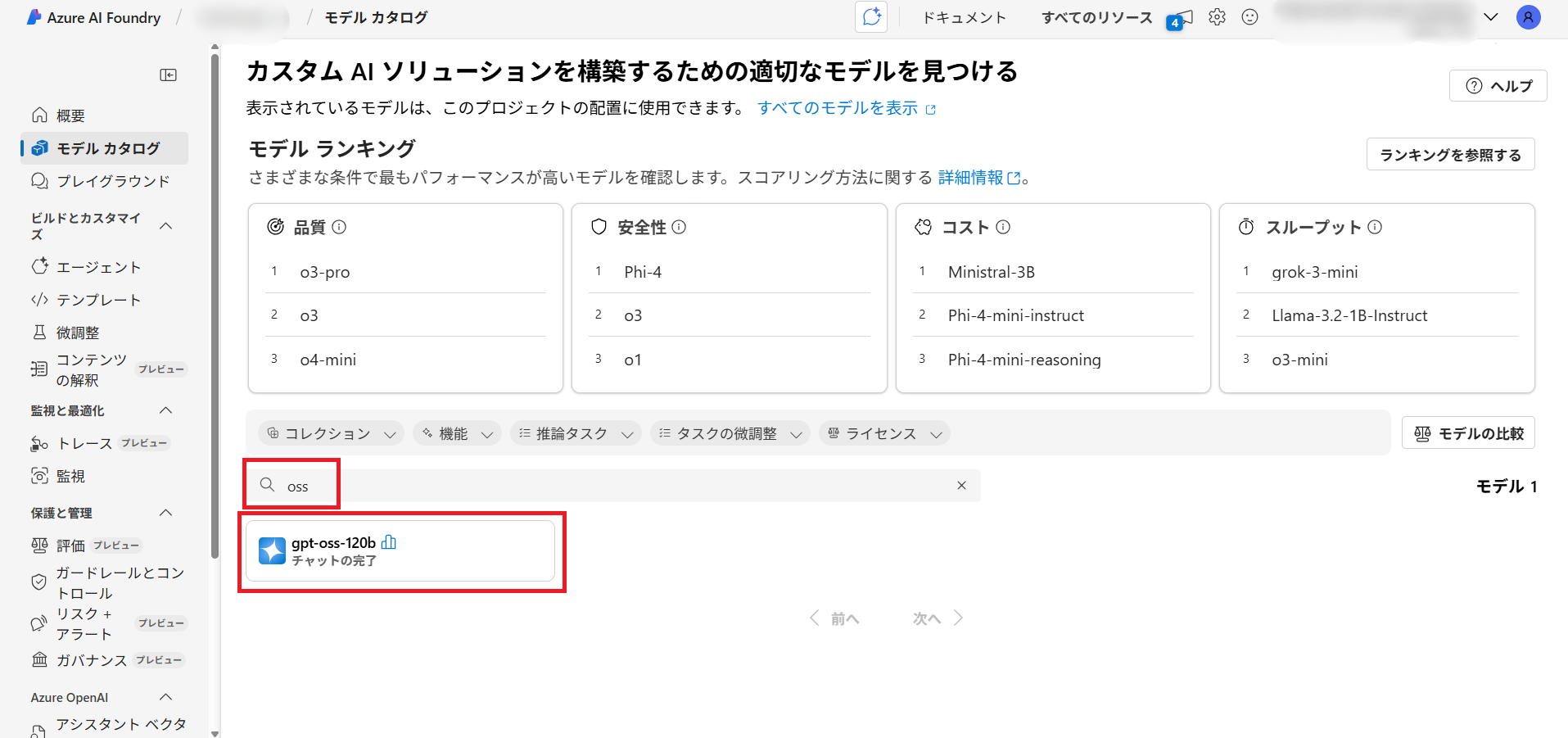This screenshot has height=738, width=1568.
Task: Show info tooltip for コスト
Action: click(1003, 228)
